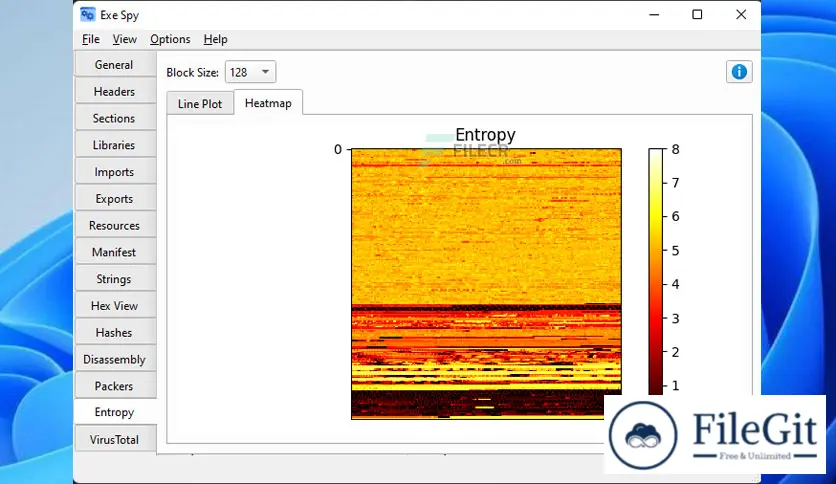Go to the General section
836x484 pixels.
tap(114, 64)
